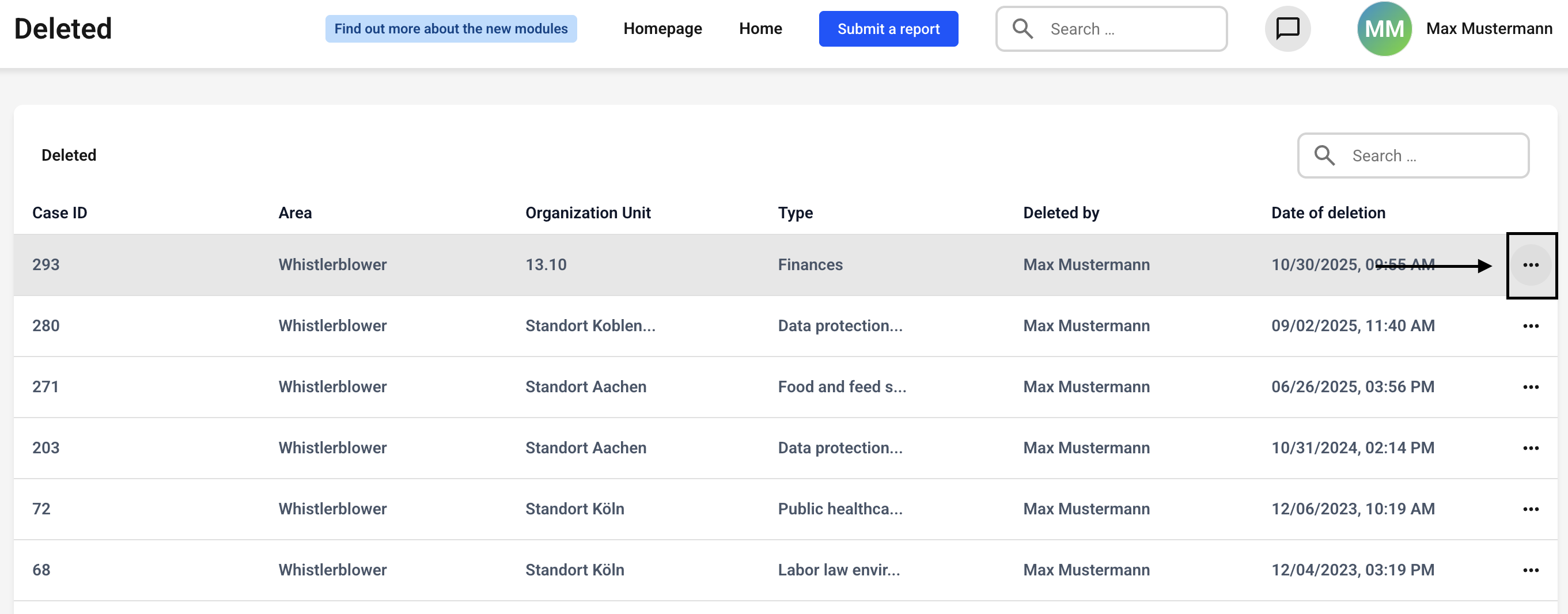
Task: Open the three-dot menu for case 280
Action: point(1530,326)
